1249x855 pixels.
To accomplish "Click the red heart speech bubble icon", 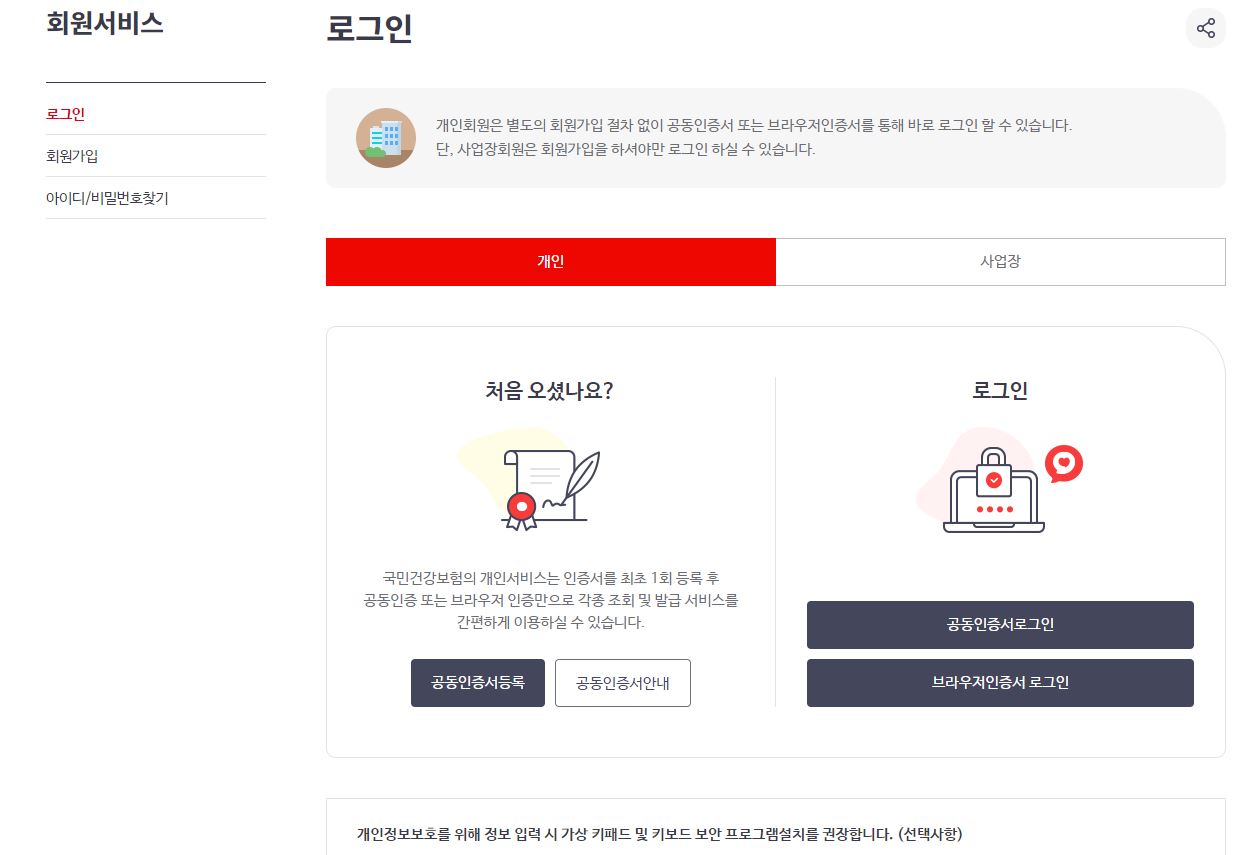I will [1064, 464].
